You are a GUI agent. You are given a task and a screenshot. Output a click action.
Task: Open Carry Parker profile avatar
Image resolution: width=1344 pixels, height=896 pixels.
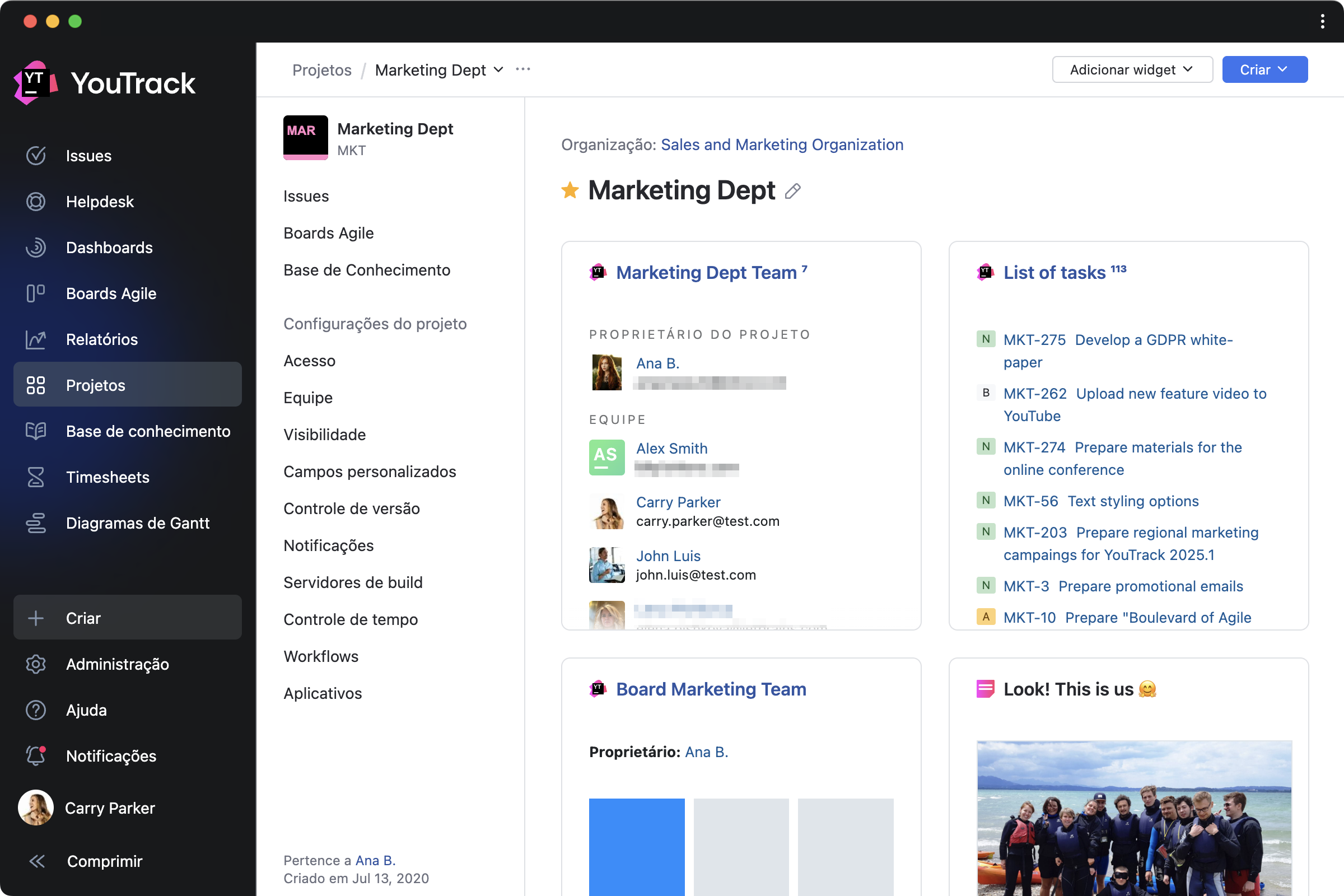[35, 808]
